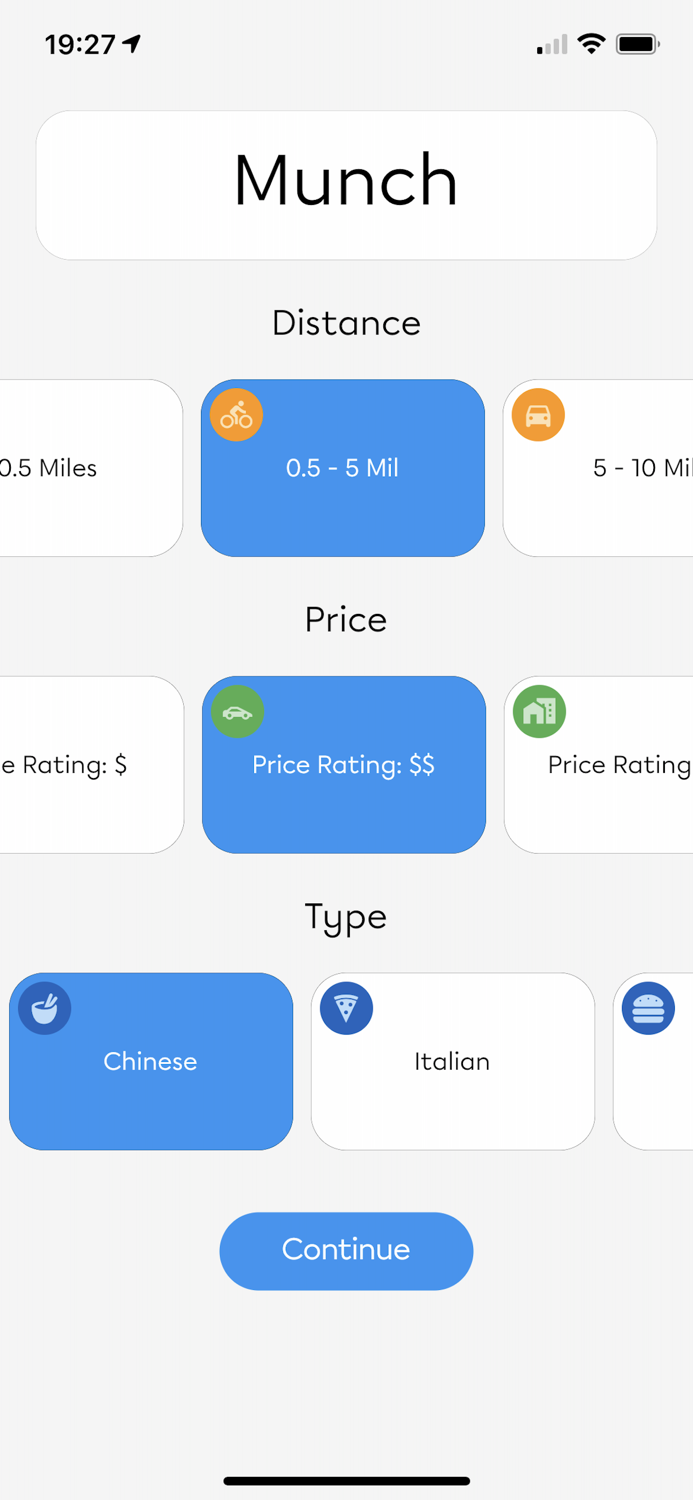
Task: Tap the Munch title banner
Action: [x=346, y=184]
